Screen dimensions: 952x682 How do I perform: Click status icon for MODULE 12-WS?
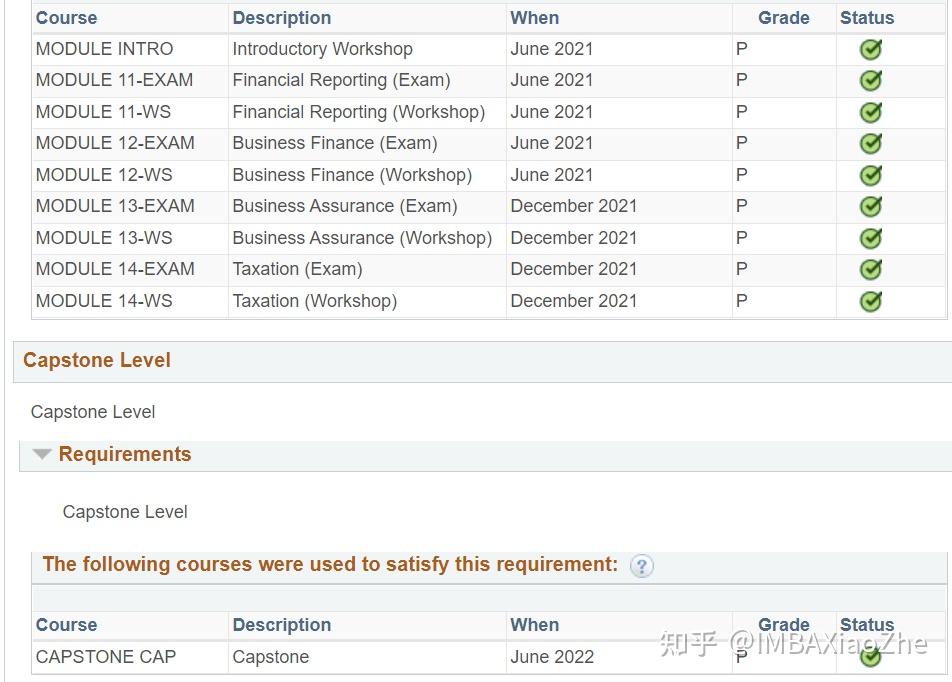click(871, 175)
